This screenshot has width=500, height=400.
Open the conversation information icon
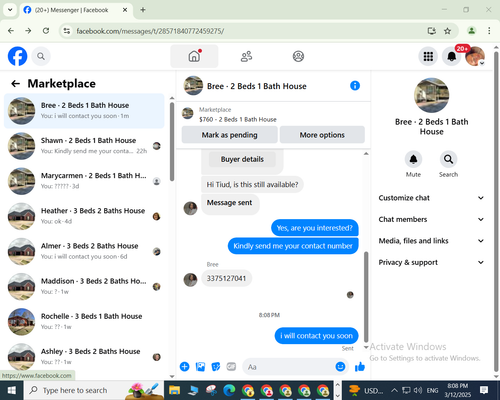tap(355, 86)
